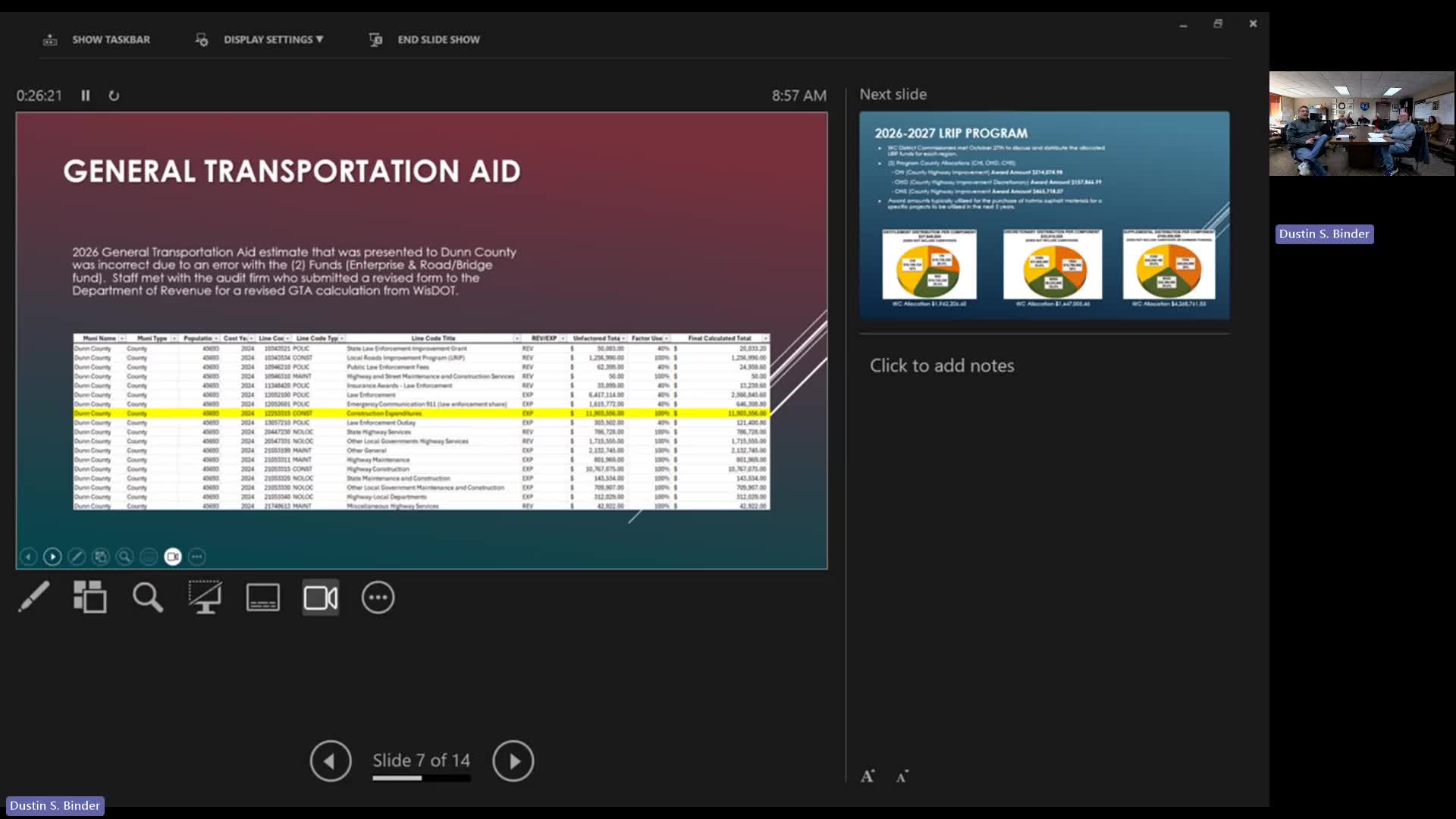Expand the Line Code Title column filter

coord(519,338)
